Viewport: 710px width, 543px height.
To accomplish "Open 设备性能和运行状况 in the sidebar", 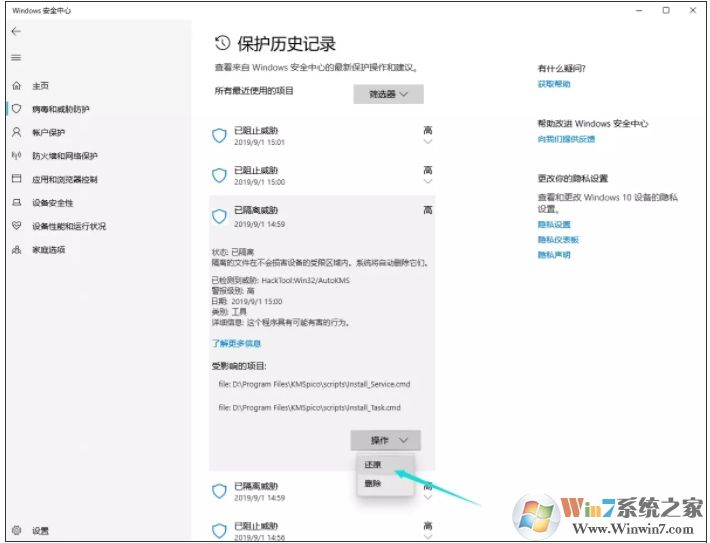I will pyautogui.click(x=69, y=226).
